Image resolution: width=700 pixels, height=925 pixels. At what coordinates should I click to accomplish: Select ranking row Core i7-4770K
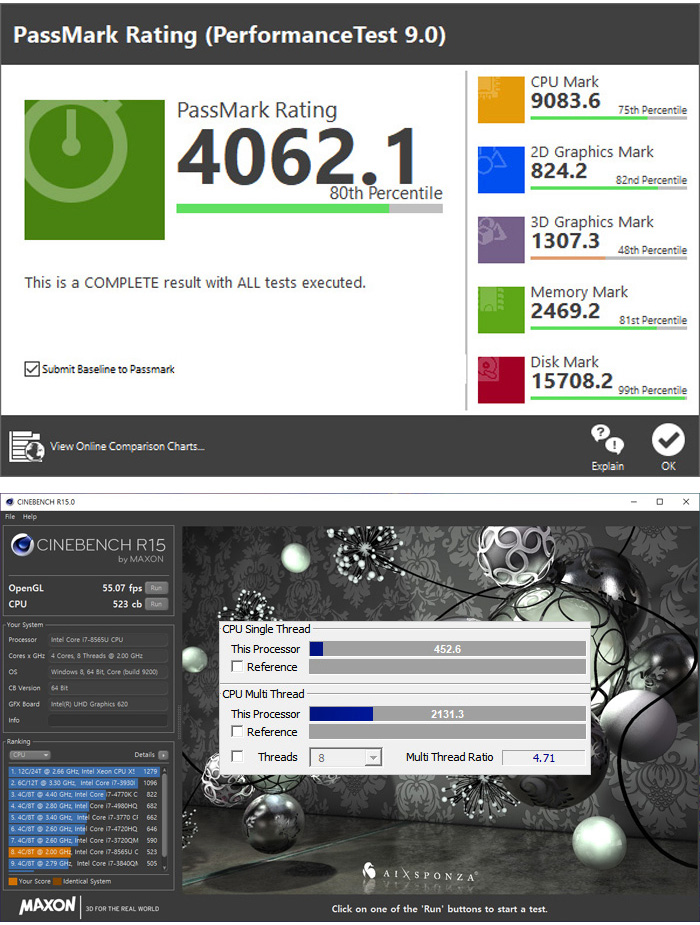point(84,795)
